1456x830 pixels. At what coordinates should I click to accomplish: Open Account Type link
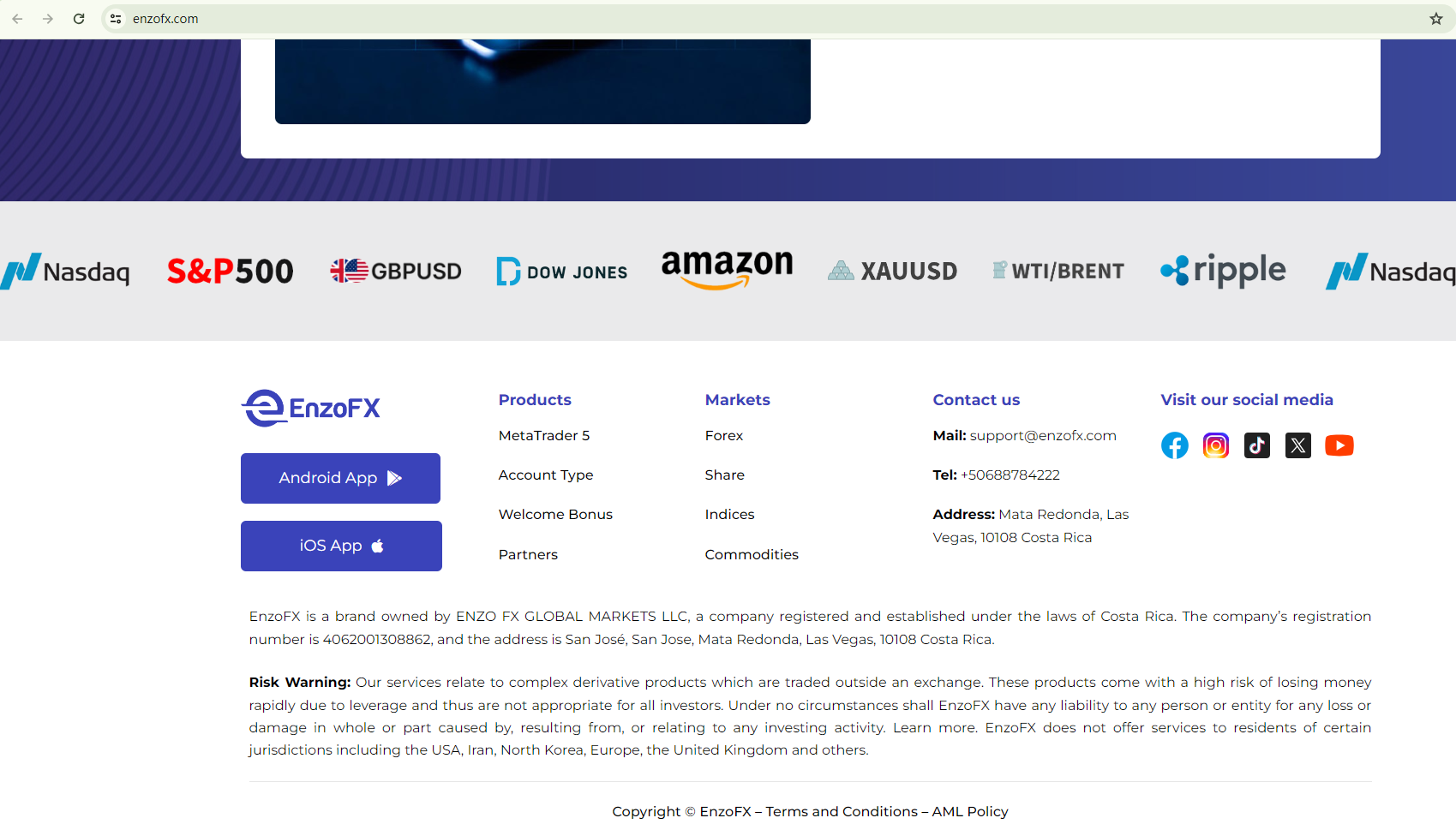546,475
